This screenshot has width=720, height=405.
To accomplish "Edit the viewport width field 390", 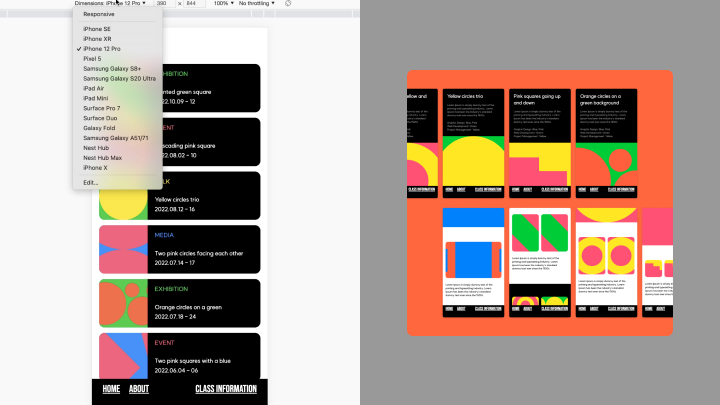I will pos(164,3).
